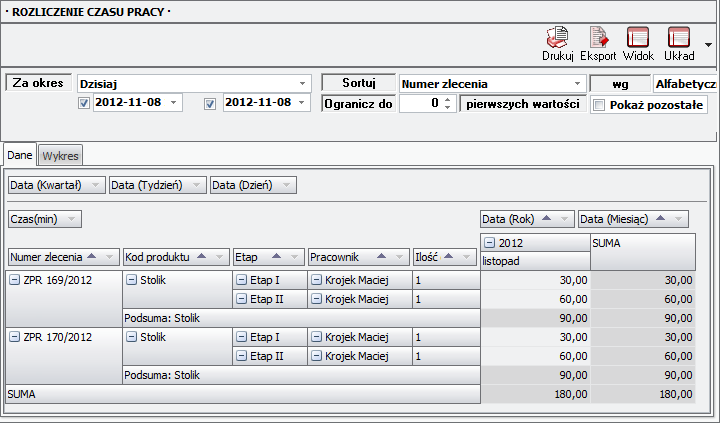
Task: Select the SUMA grand total row label
Action: click(x=243, y=394)
